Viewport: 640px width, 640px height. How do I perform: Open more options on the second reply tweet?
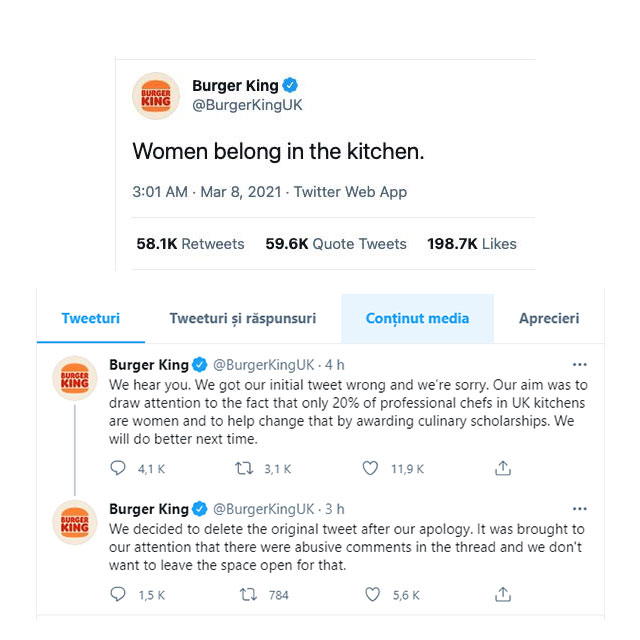tap(579, 508)
